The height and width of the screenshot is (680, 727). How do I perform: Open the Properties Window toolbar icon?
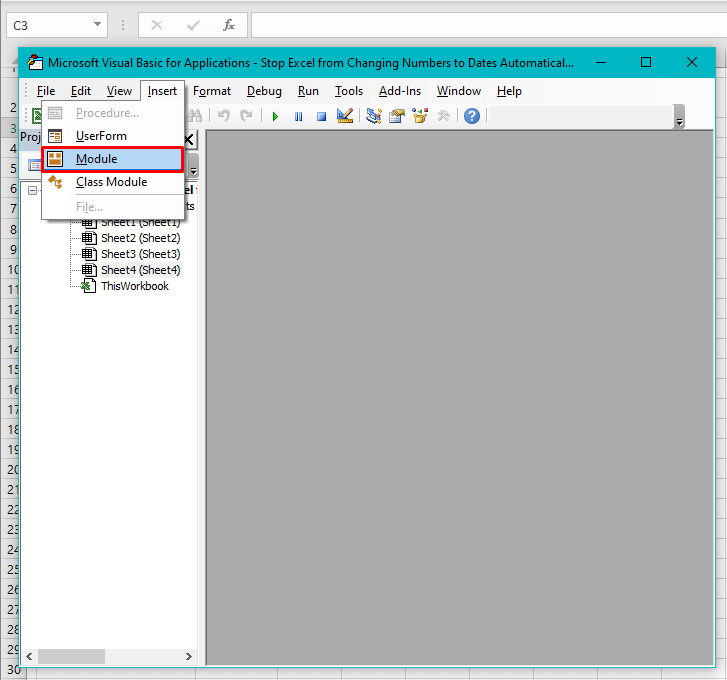[x=397, y=116]
